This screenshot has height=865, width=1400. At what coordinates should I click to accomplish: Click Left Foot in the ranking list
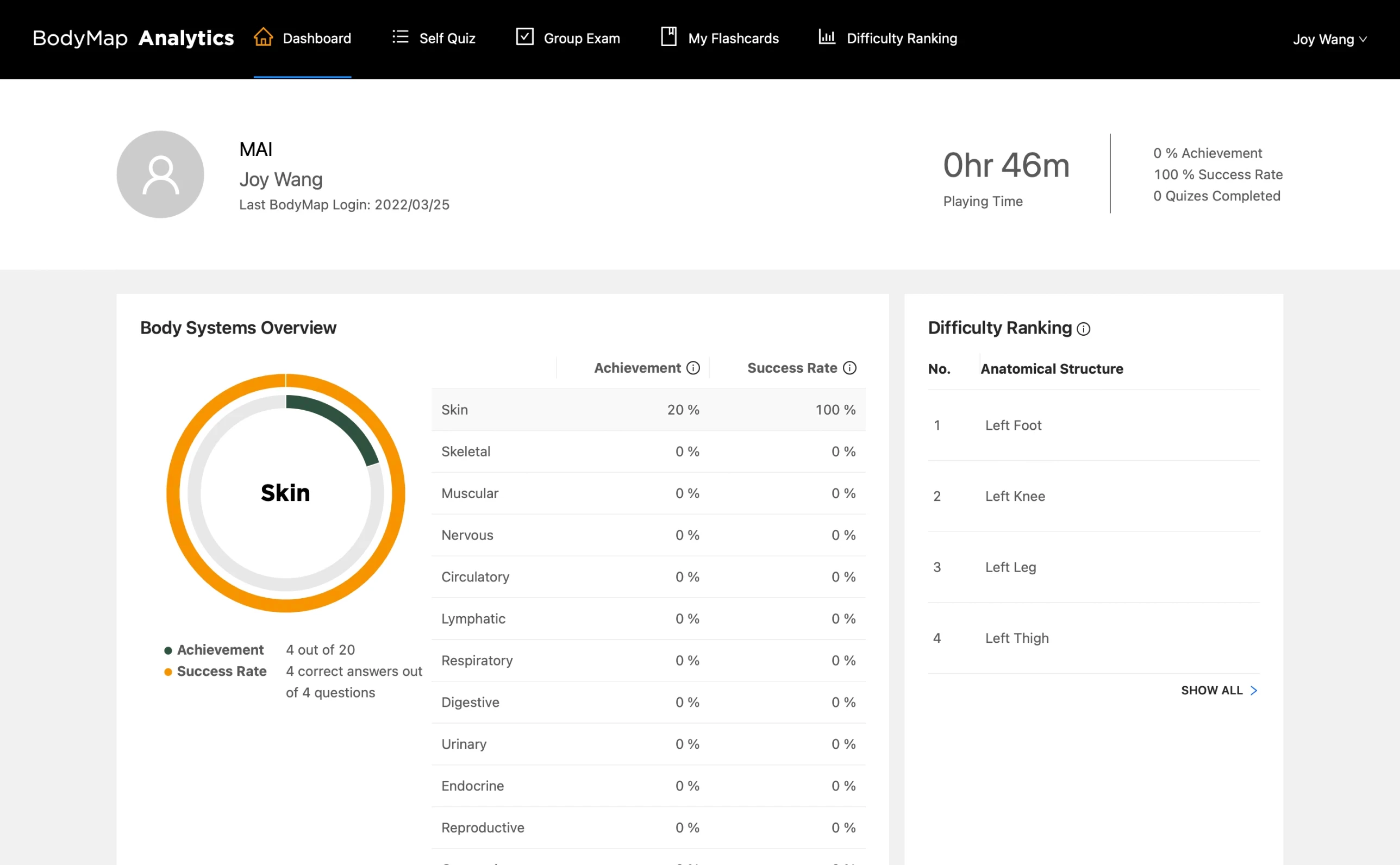[x=1012, y=425]
